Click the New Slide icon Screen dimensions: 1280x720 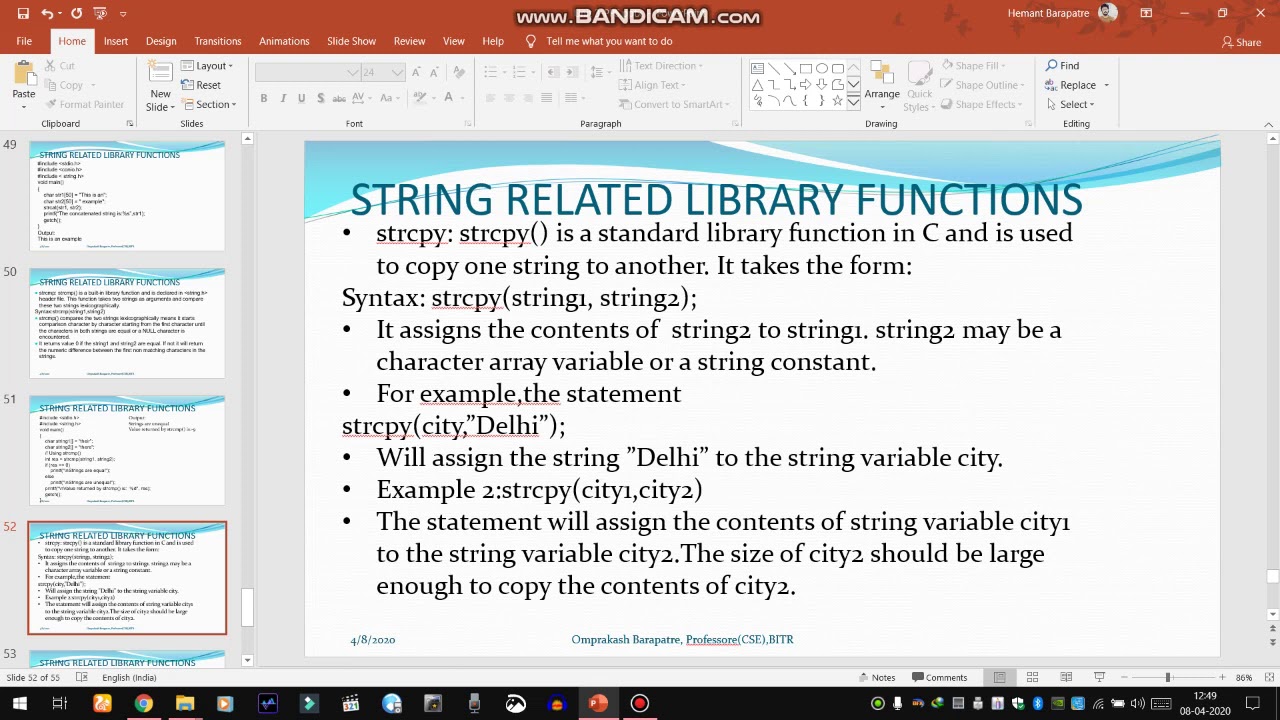[x=160, y=72]
